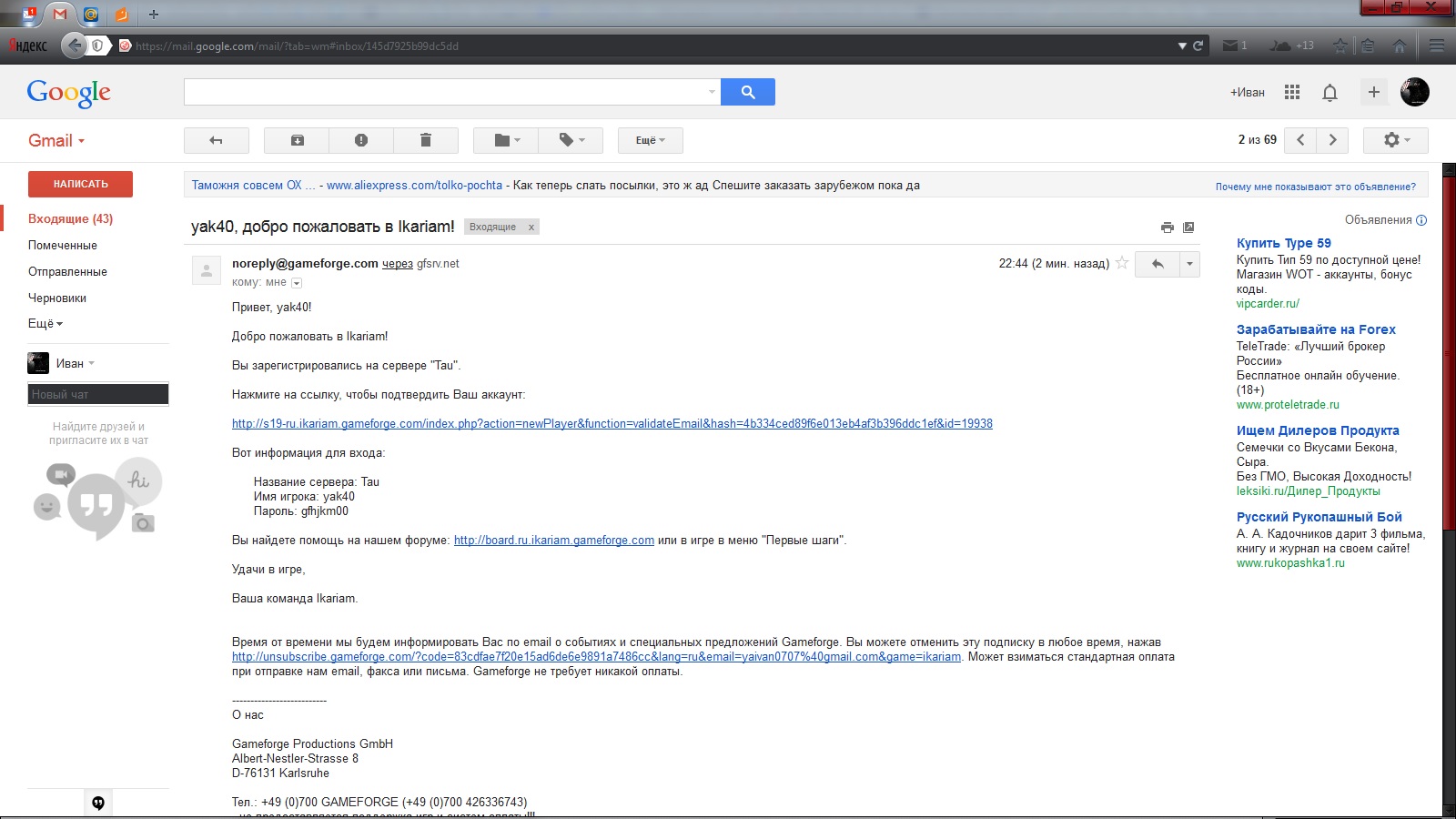
Task: Open search options dropdown arrow
Action: tap(712, 92)
